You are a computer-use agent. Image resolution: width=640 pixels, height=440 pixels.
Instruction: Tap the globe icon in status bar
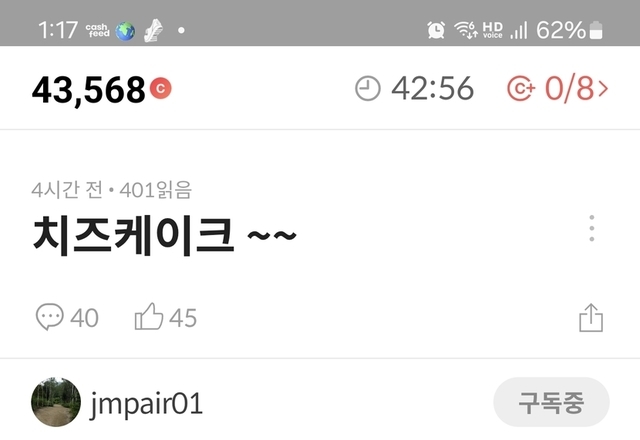(125, 31)
